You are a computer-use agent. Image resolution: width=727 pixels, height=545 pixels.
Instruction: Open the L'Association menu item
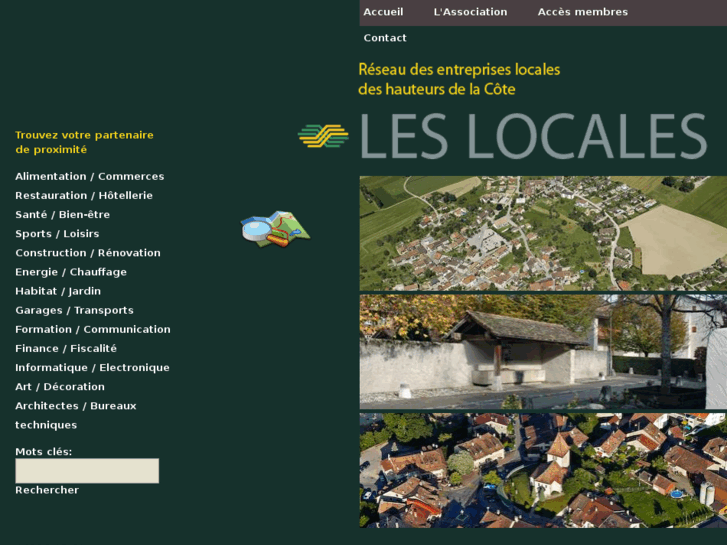click(x=470, y=12)
